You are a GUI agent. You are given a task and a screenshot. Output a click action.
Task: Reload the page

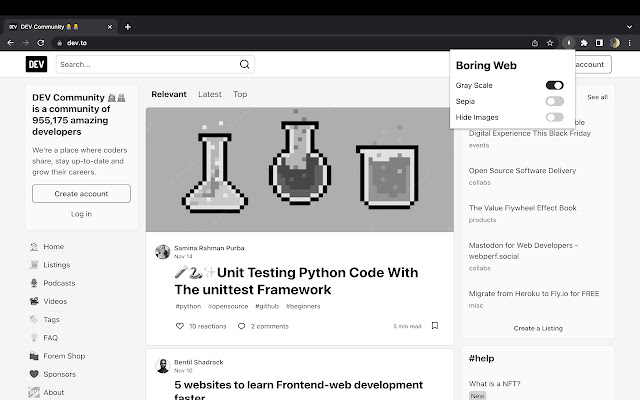(41, 43)
